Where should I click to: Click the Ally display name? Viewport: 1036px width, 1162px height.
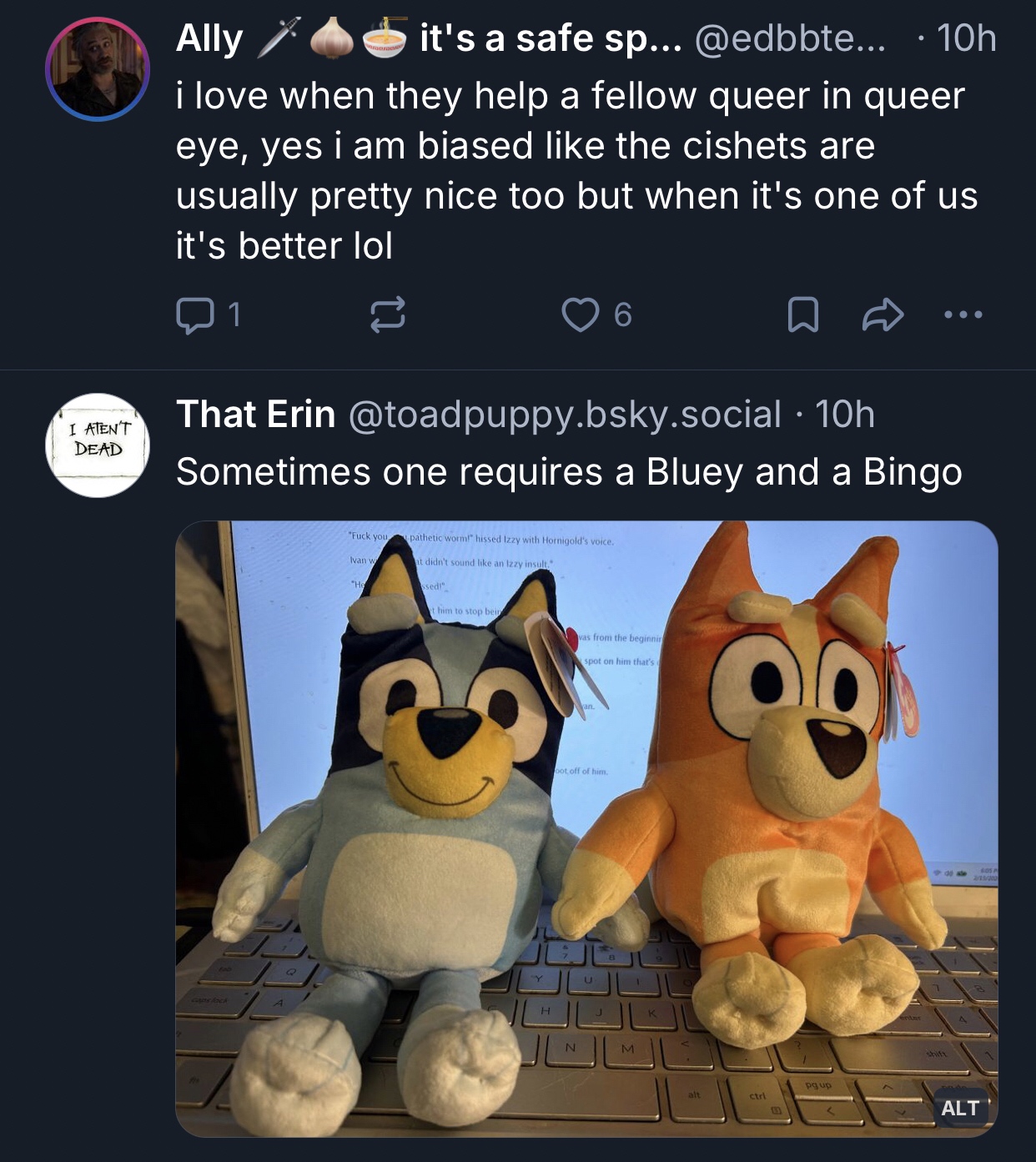(209, 39)
